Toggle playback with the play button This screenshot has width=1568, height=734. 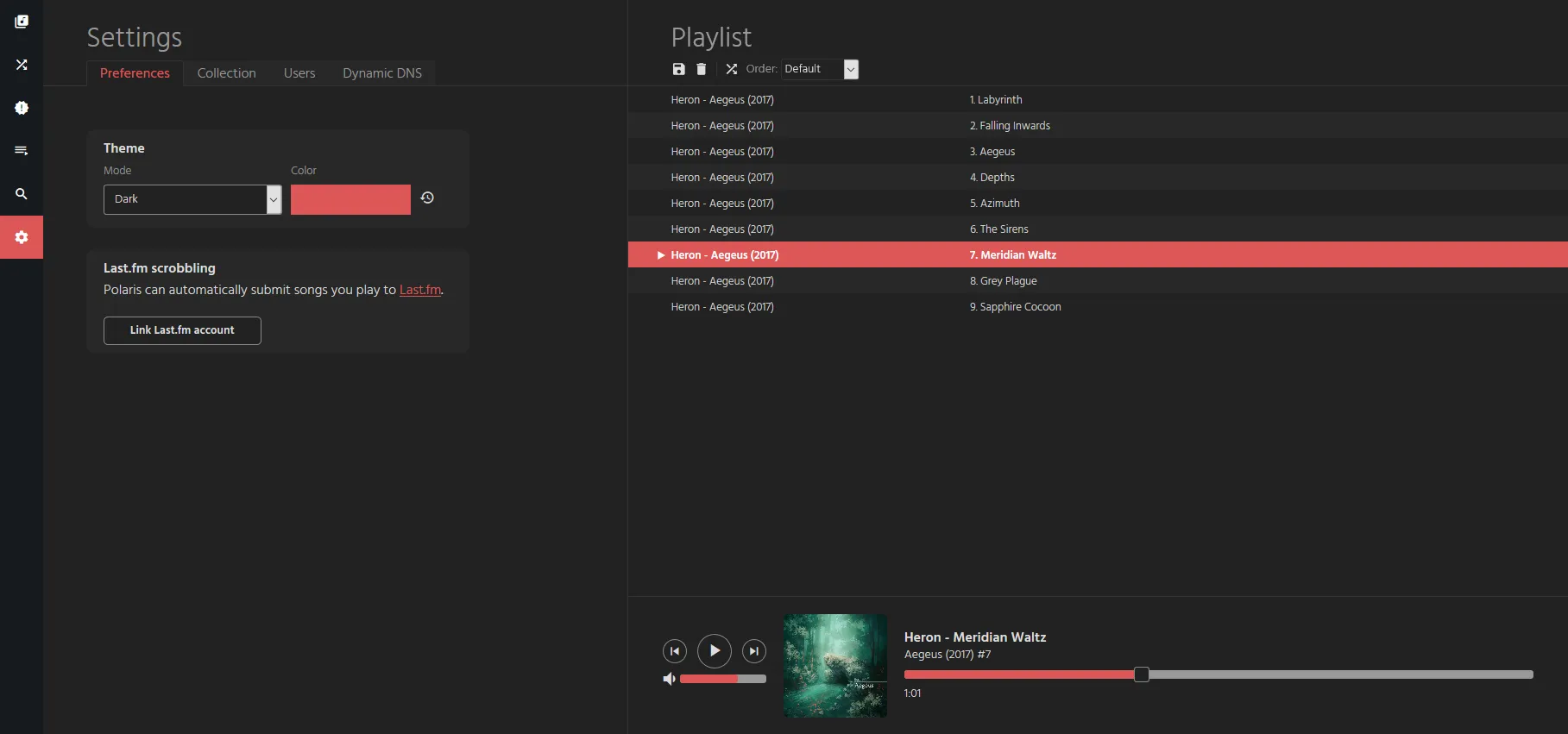tap(714, 651)
